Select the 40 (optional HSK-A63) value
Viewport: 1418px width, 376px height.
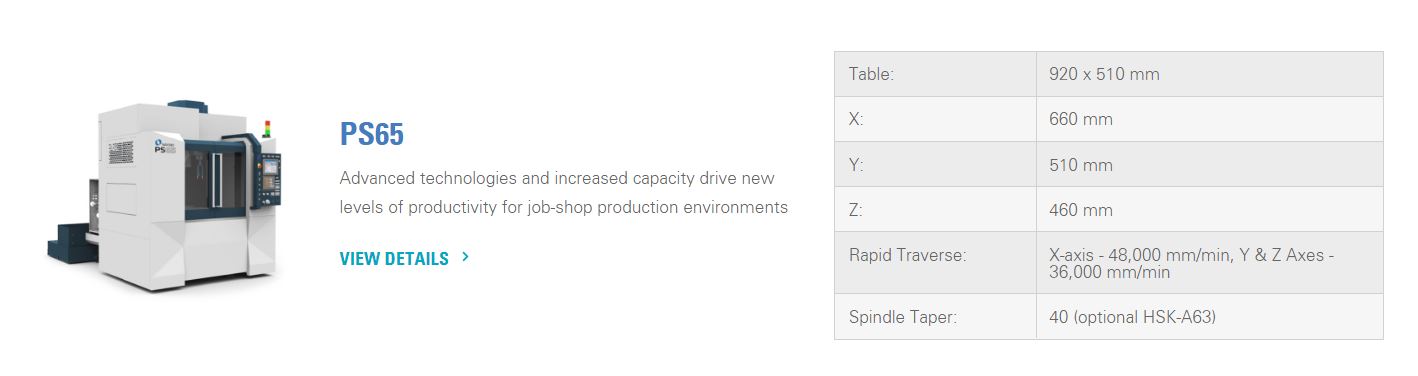point(1132,317)
